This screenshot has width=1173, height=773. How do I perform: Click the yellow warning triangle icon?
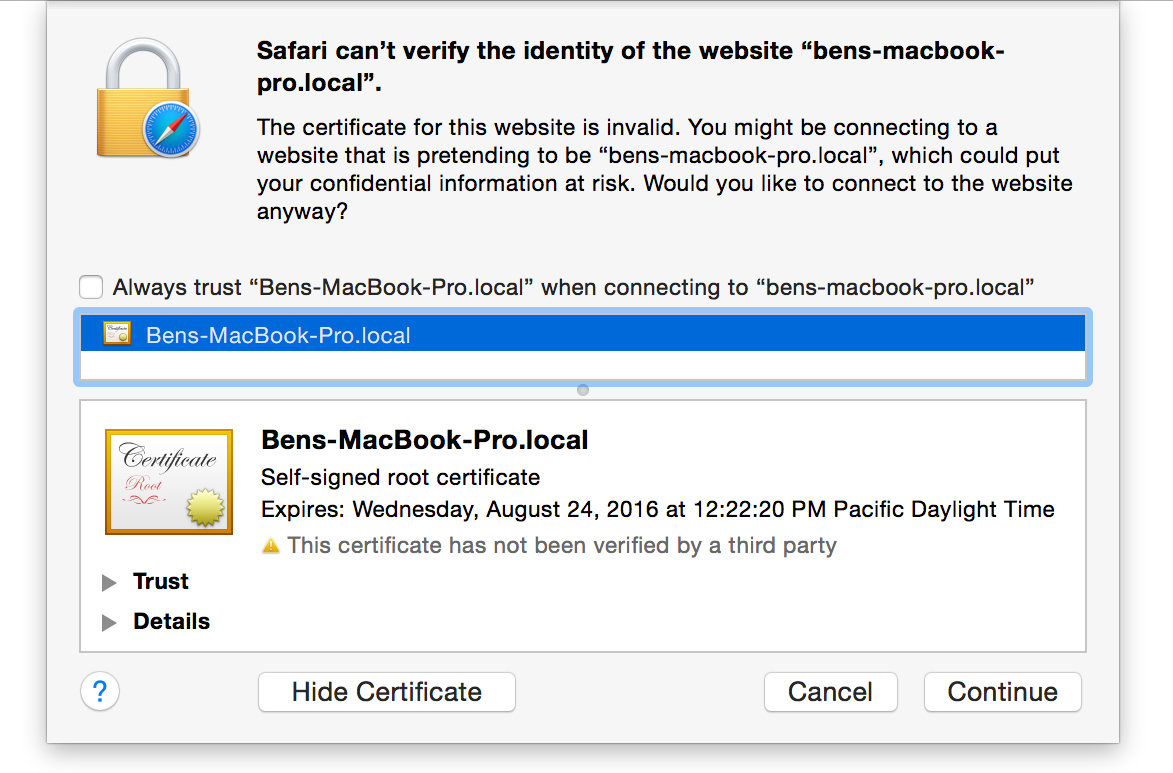pos(270,546)
